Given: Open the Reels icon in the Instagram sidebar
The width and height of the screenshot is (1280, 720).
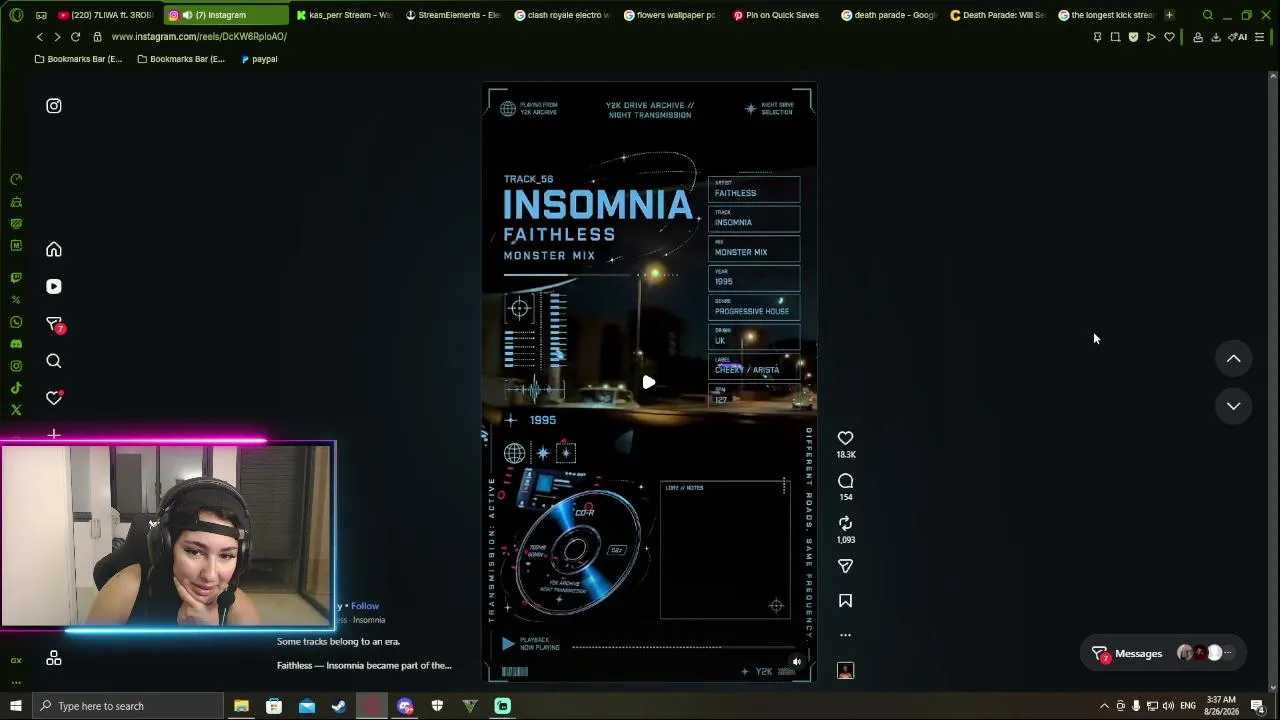Looking at the screenshot, I should [54, 287].
